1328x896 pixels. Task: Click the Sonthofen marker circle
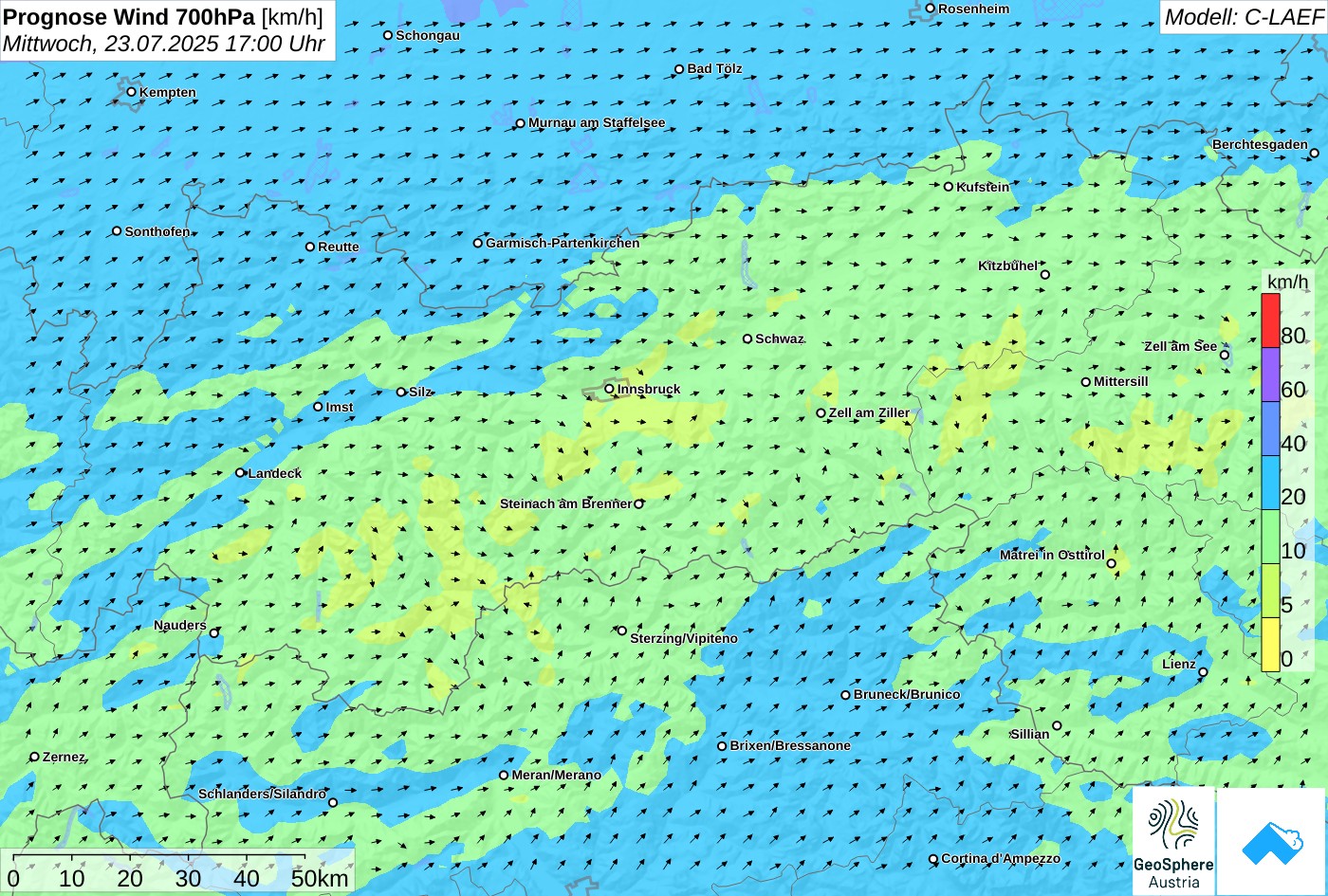point(117,231)
